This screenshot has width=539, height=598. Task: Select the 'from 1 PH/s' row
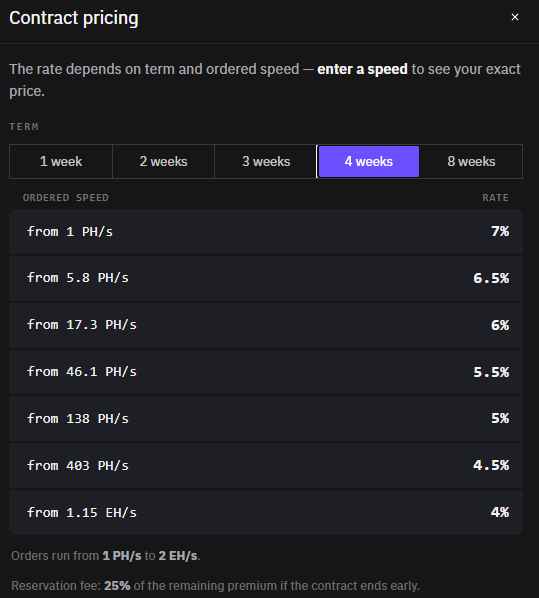pyautogui.click(x=266, y=231)
